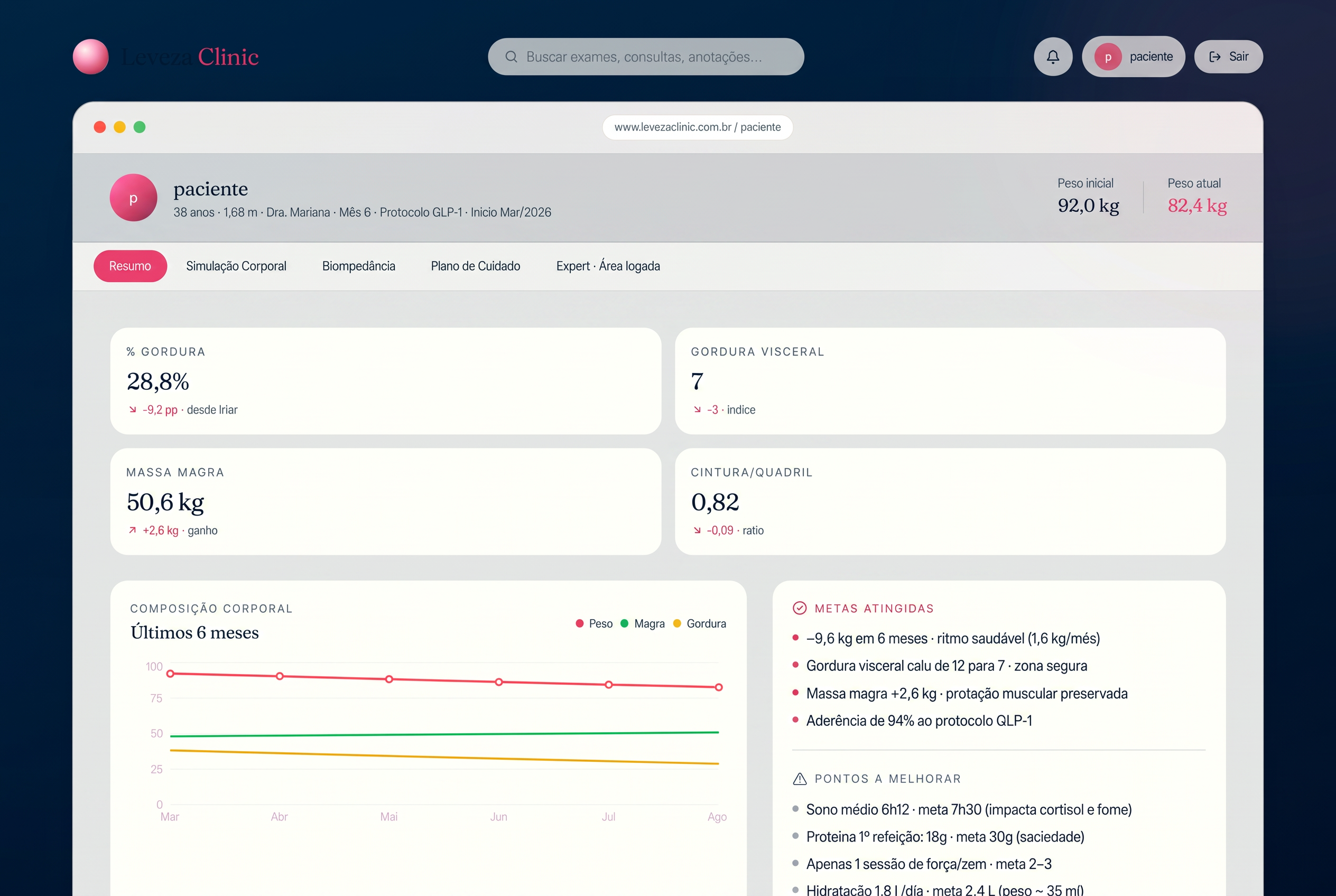
Task: Toggle the Peso series in chart legend
Action: (594, 623)
